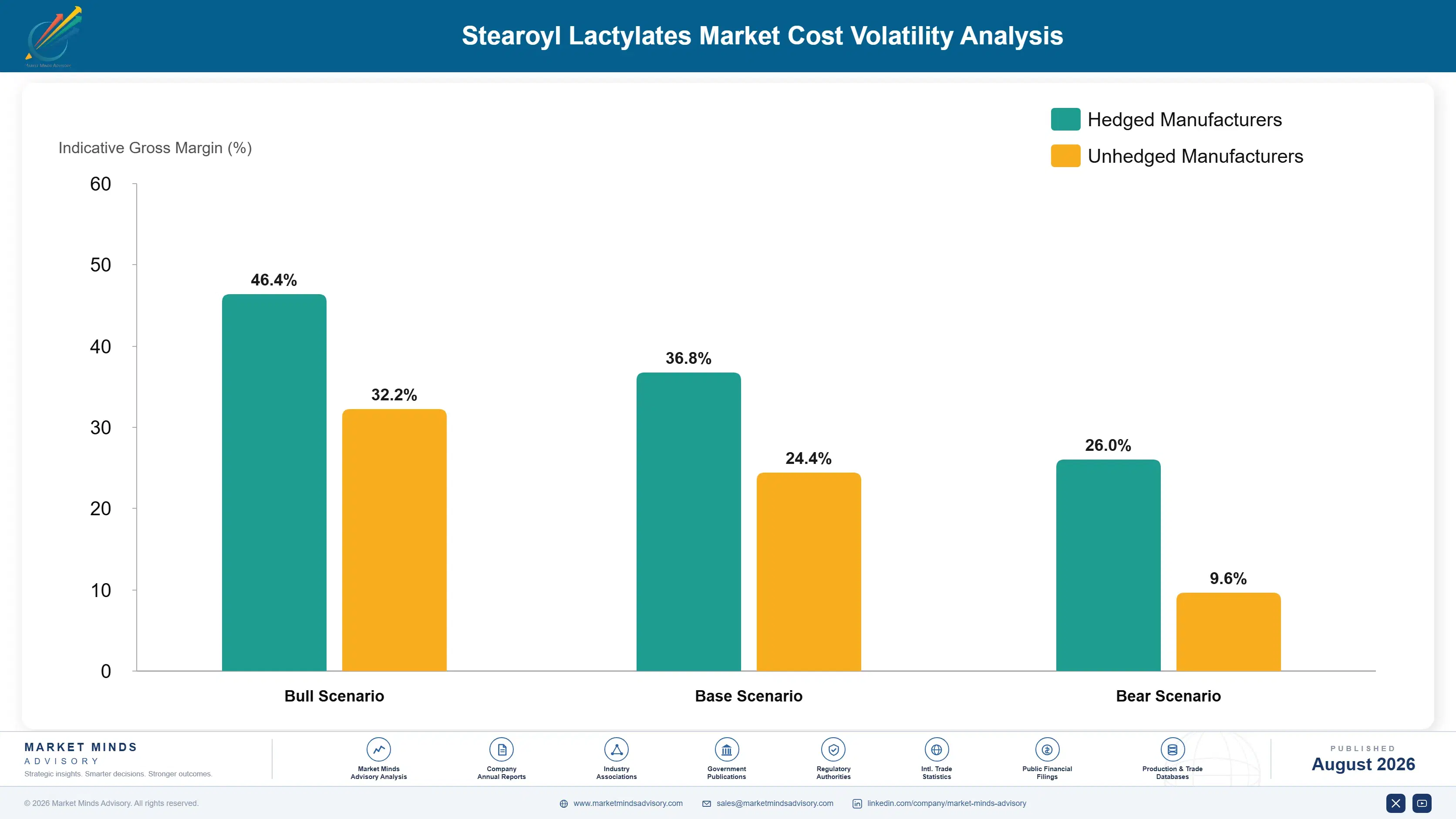Click the Industry Associations icon
The width and height of the screenshot is (1456, 819).
[616, 749]
